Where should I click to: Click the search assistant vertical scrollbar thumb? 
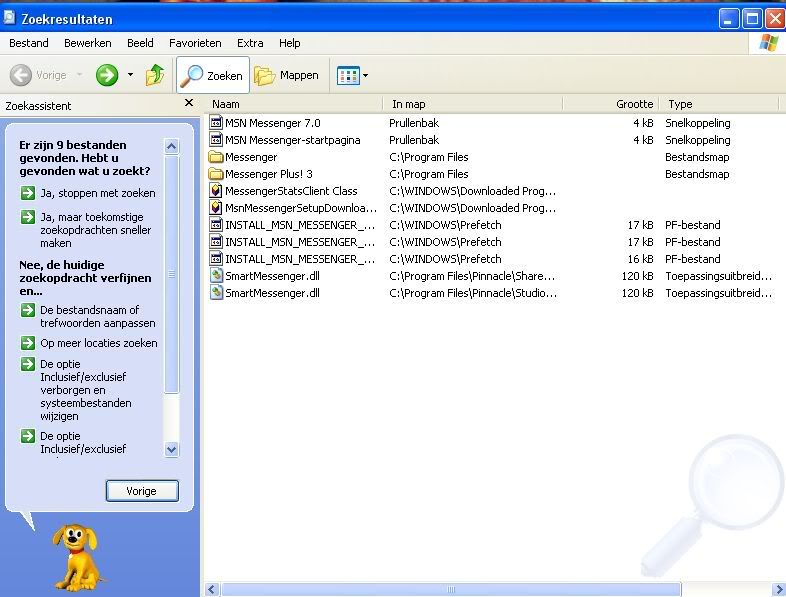click(171, 274)
